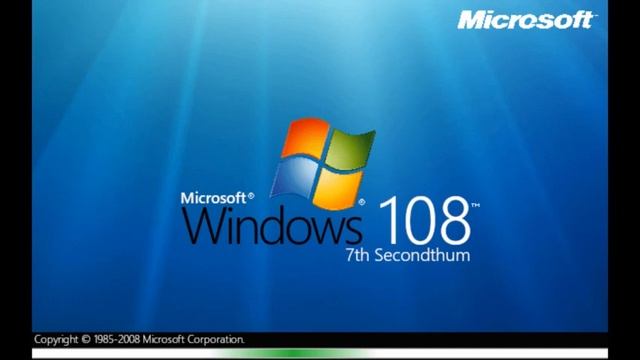The width and height of the screenshot is (640, 360).
Task: Click the '7th Secondthum' edition text
Action: (x=408, y=255)
